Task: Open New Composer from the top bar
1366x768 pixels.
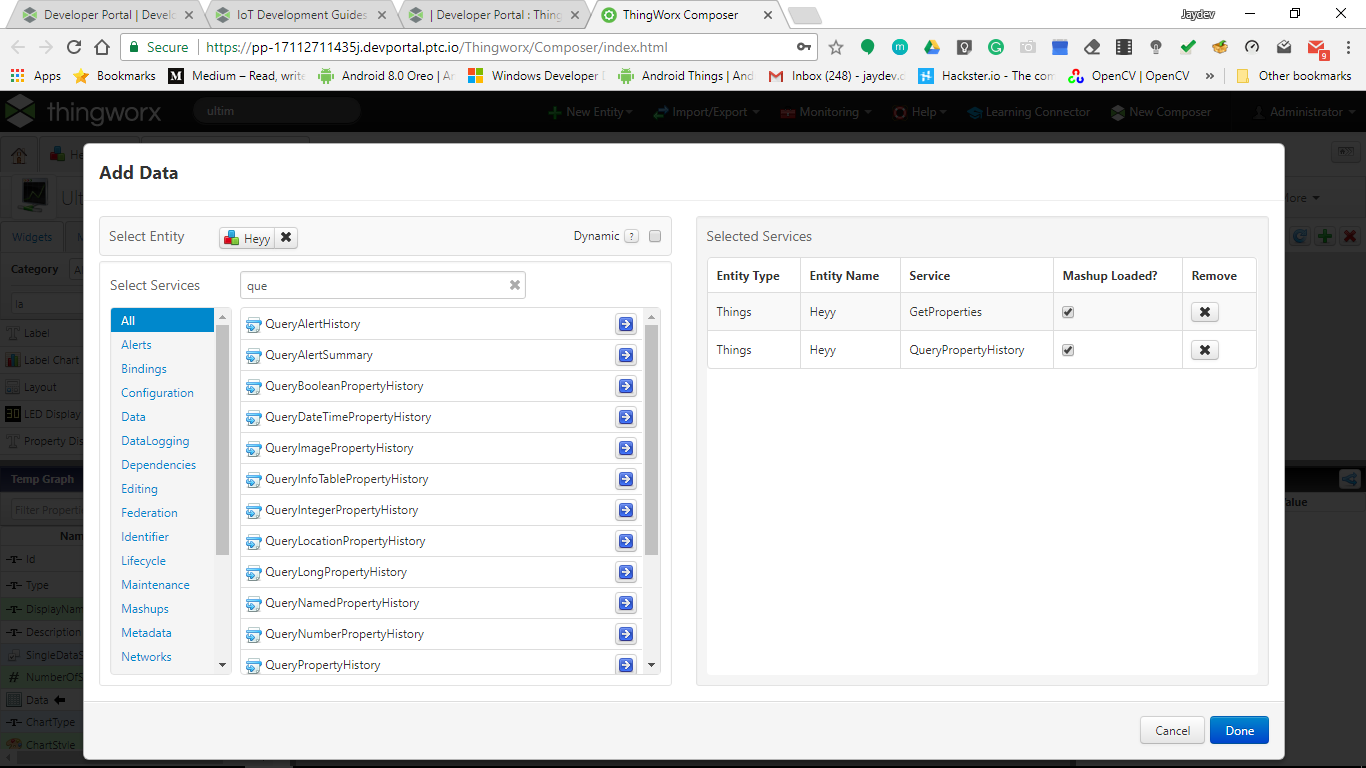Action: point(1161,112)
